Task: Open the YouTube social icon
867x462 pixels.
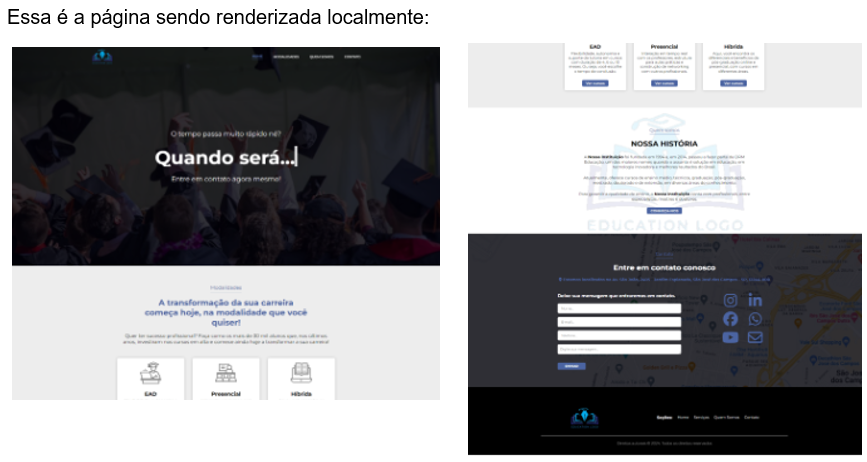Action: 730,337
